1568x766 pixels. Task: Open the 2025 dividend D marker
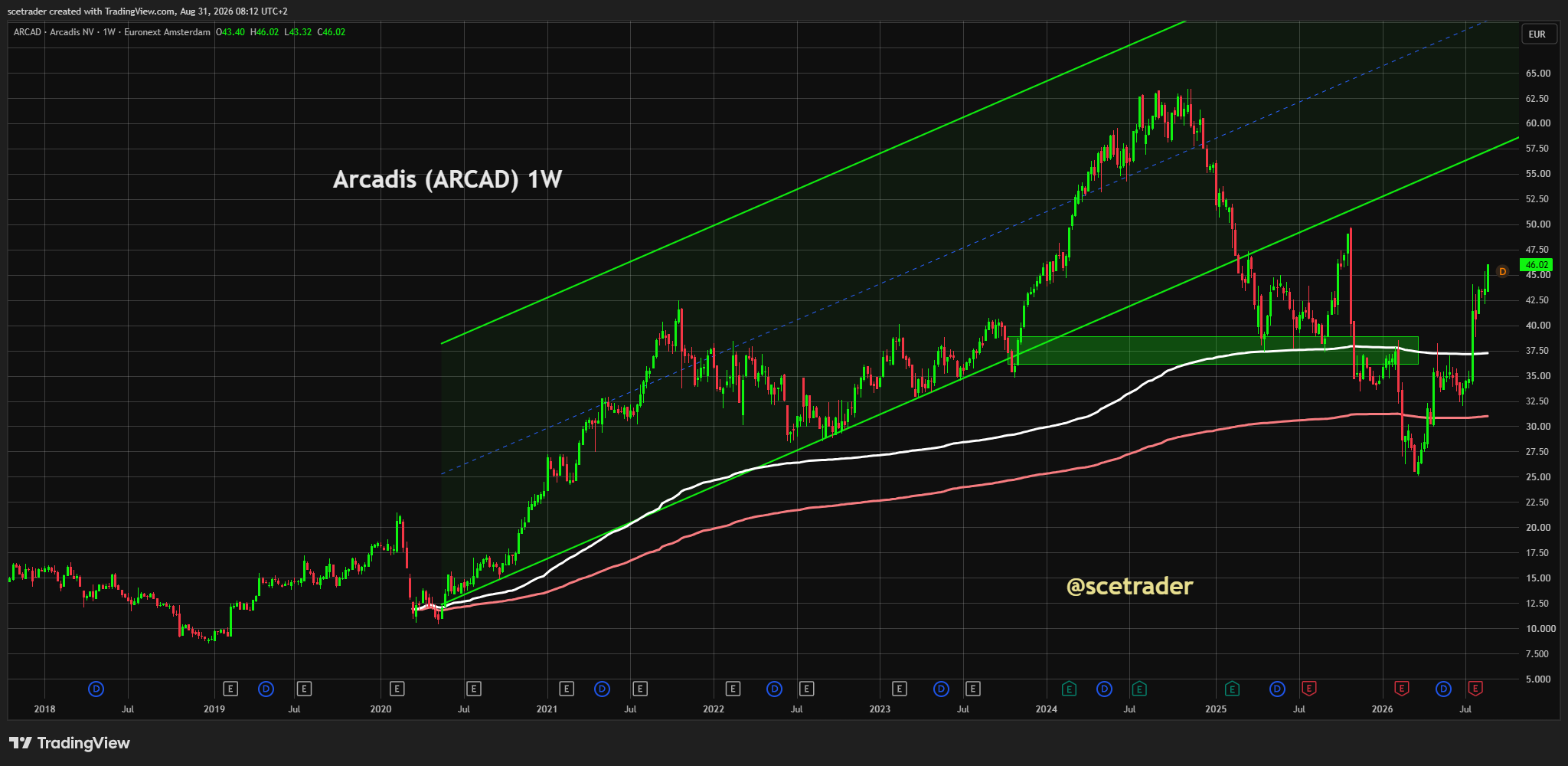coord(1277,689)
